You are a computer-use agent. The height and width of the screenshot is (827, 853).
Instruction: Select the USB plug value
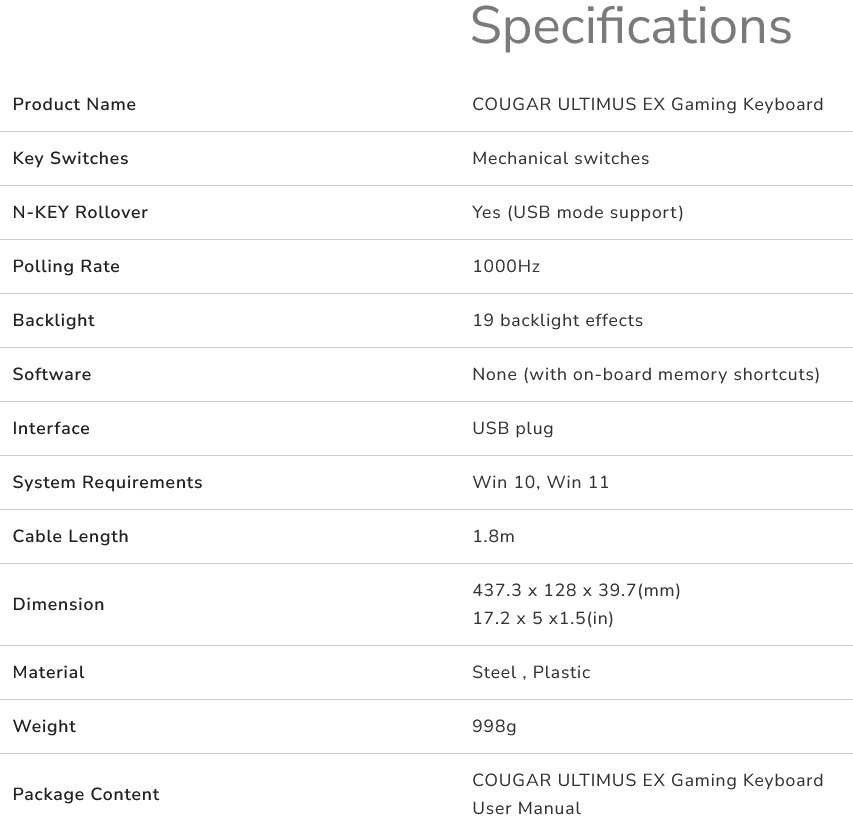click(x=512, y=428)
